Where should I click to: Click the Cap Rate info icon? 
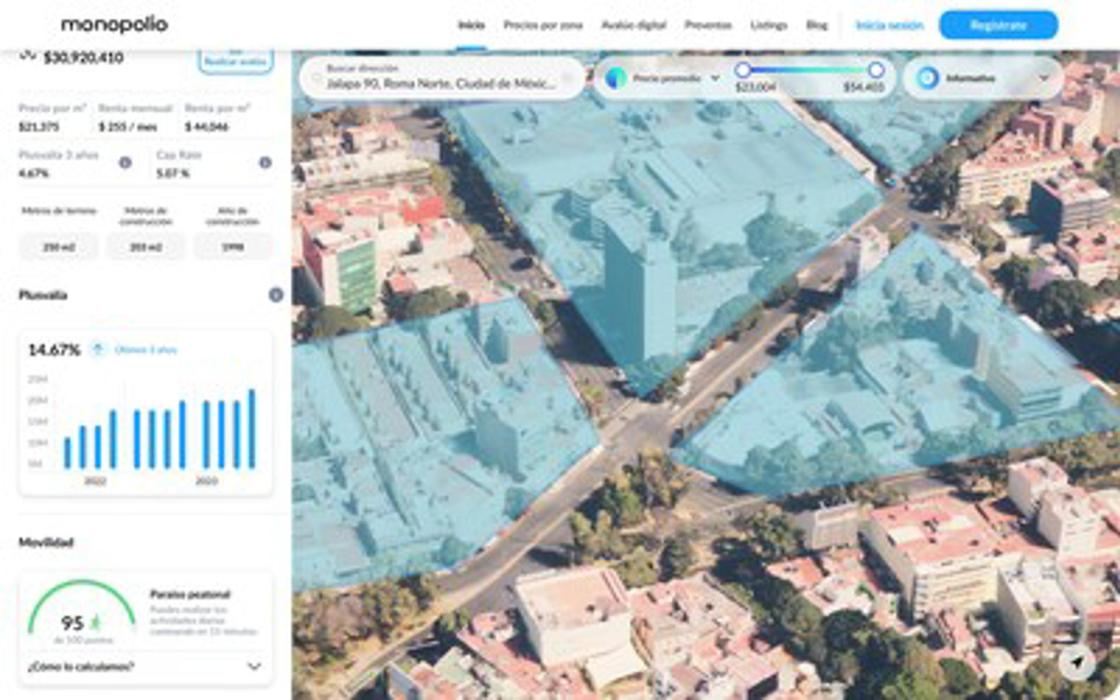[265, 162]
